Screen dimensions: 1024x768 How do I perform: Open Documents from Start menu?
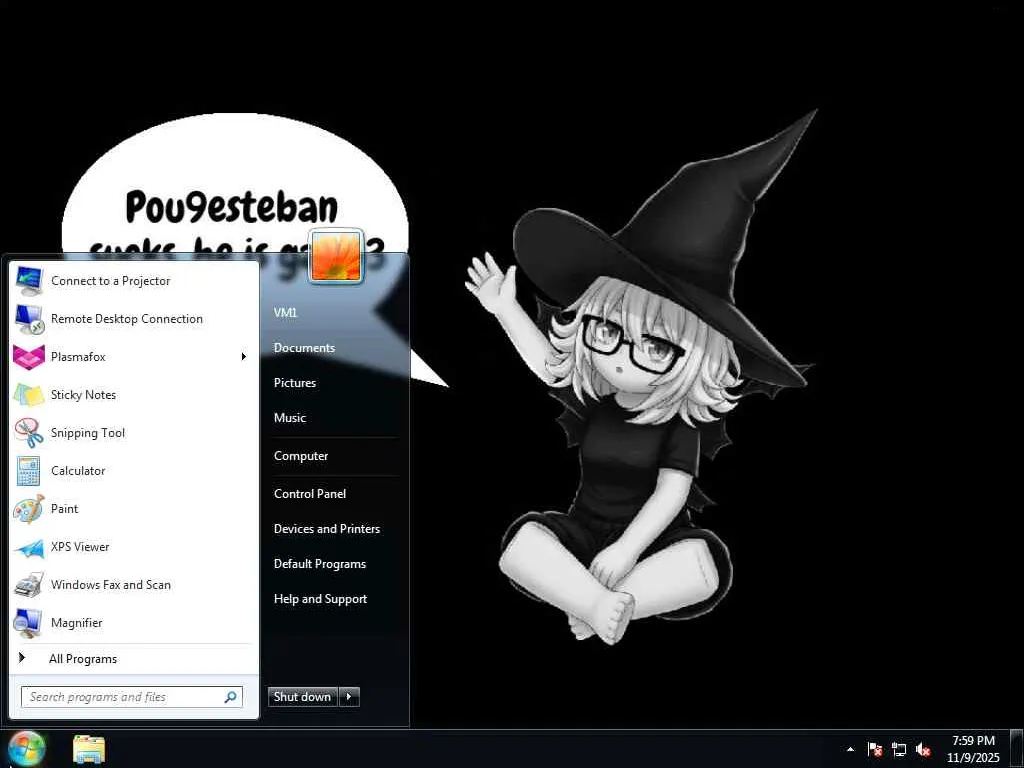tap(304, 348)
